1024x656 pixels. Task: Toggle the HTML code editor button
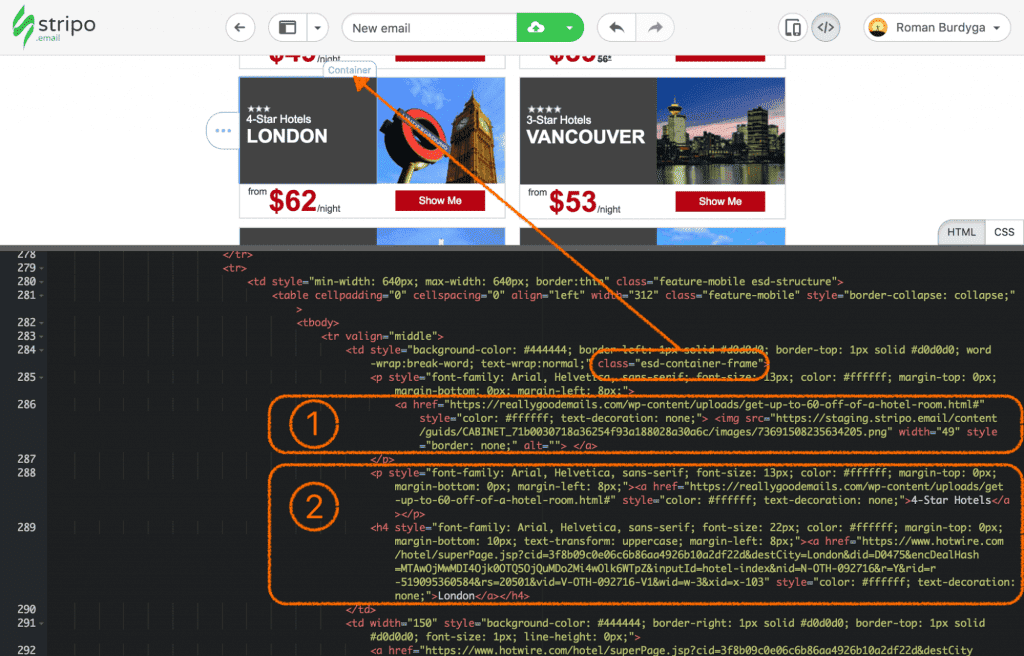tap(825, 28)
